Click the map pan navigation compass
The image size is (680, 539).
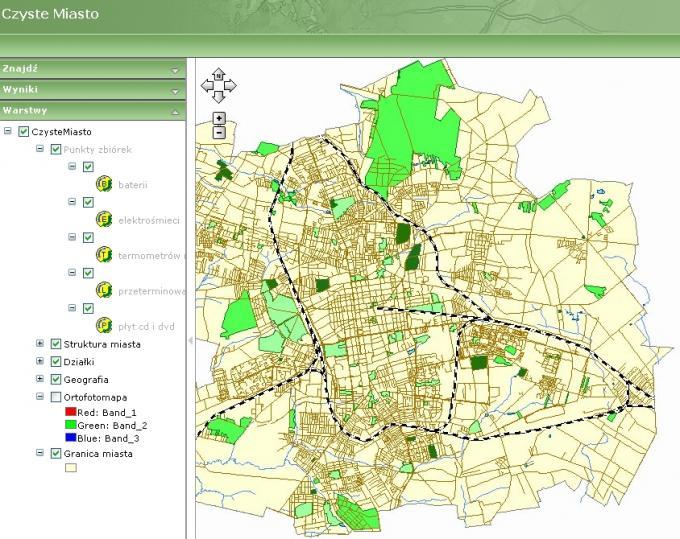pyautogui.click(x=219, y=85)
